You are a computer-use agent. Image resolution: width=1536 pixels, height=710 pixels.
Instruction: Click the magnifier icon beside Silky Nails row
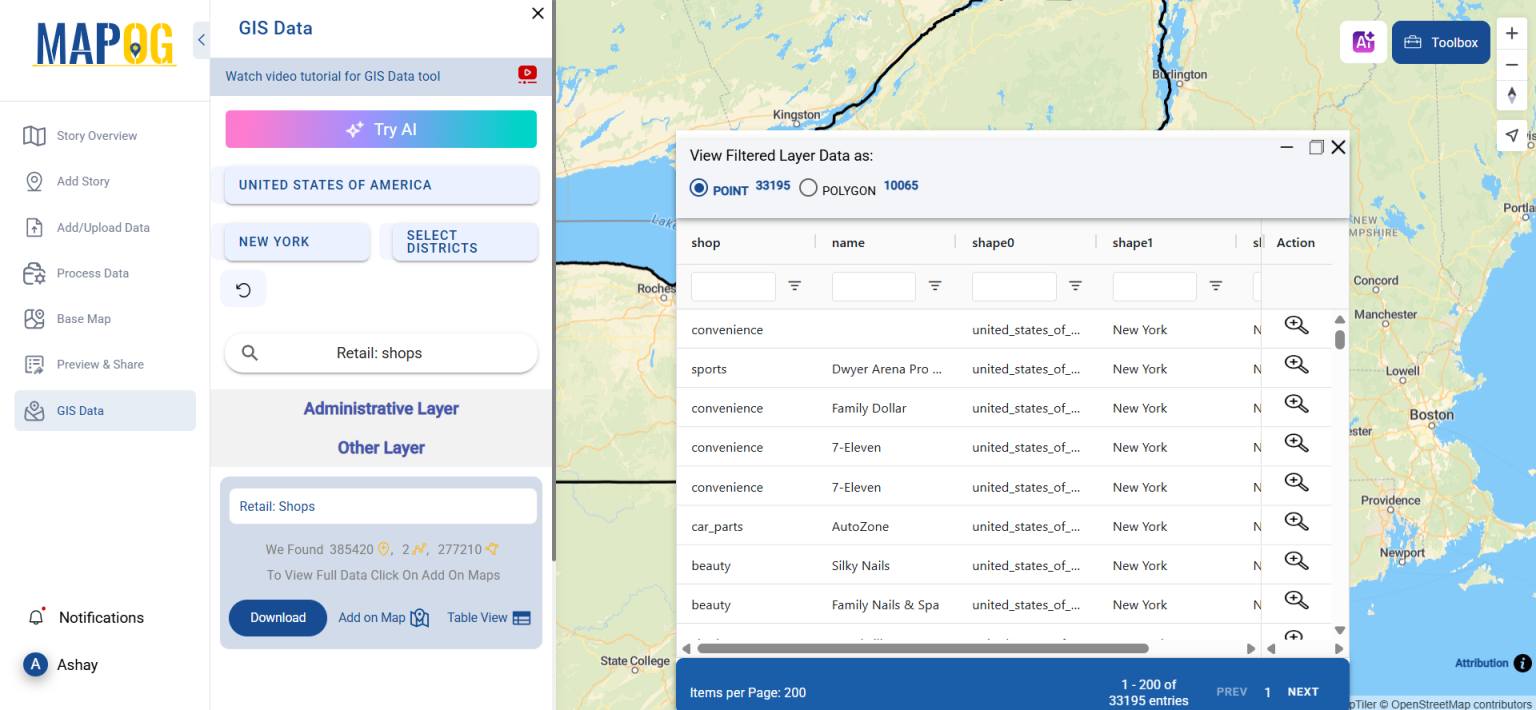[x=1296, y=561]
